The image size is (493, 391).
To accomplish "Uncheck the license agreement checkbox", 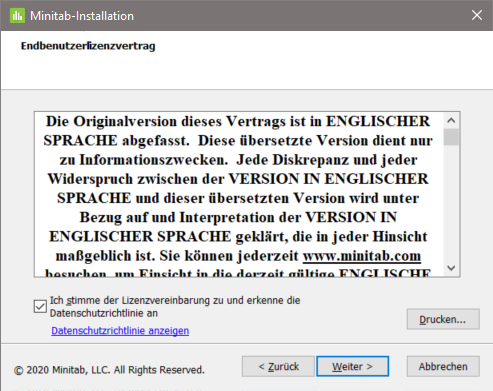I will (40, 306).
